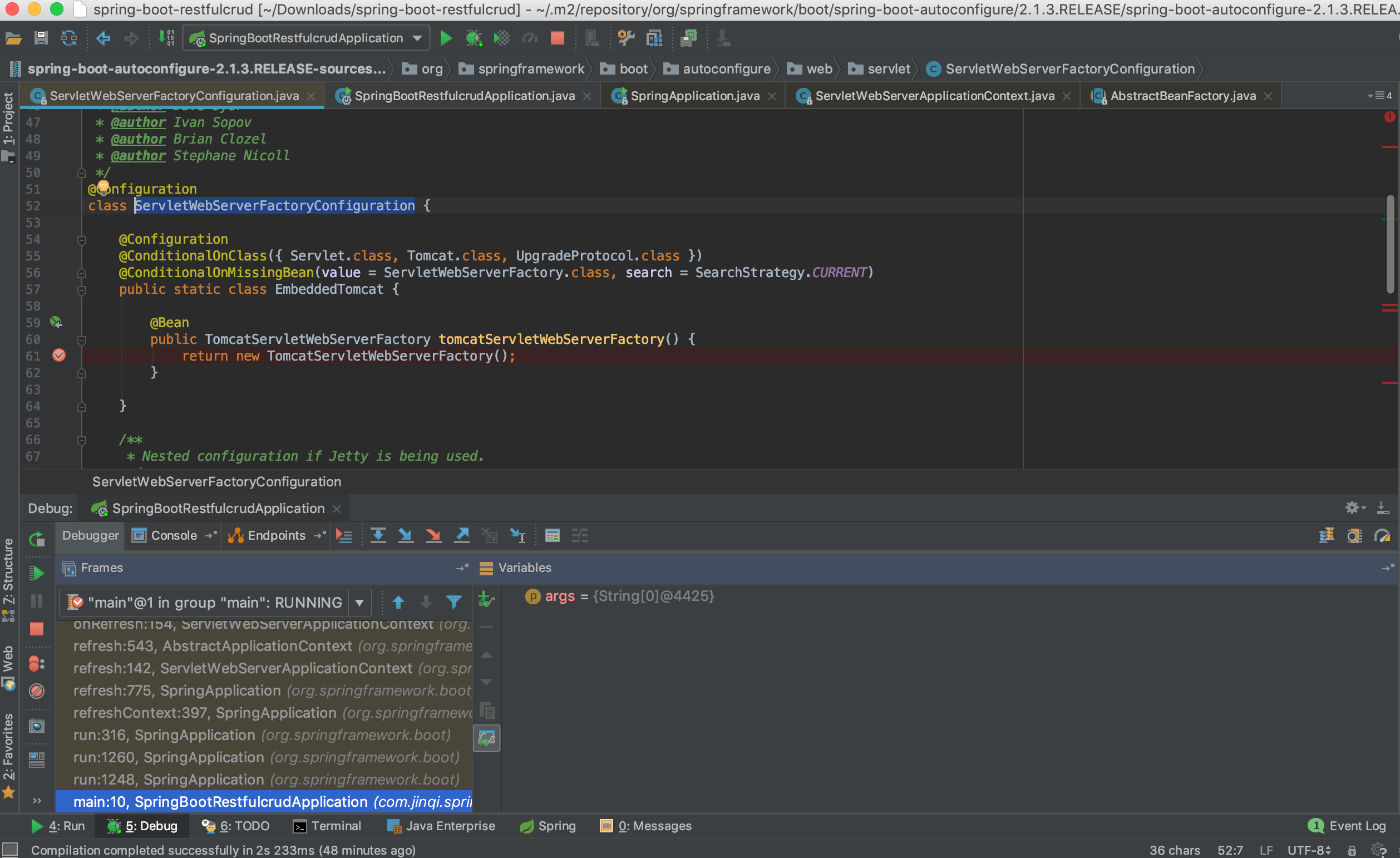
Task: Rerun the debug session with the green rerun icon
Action: tap(37, 539)
